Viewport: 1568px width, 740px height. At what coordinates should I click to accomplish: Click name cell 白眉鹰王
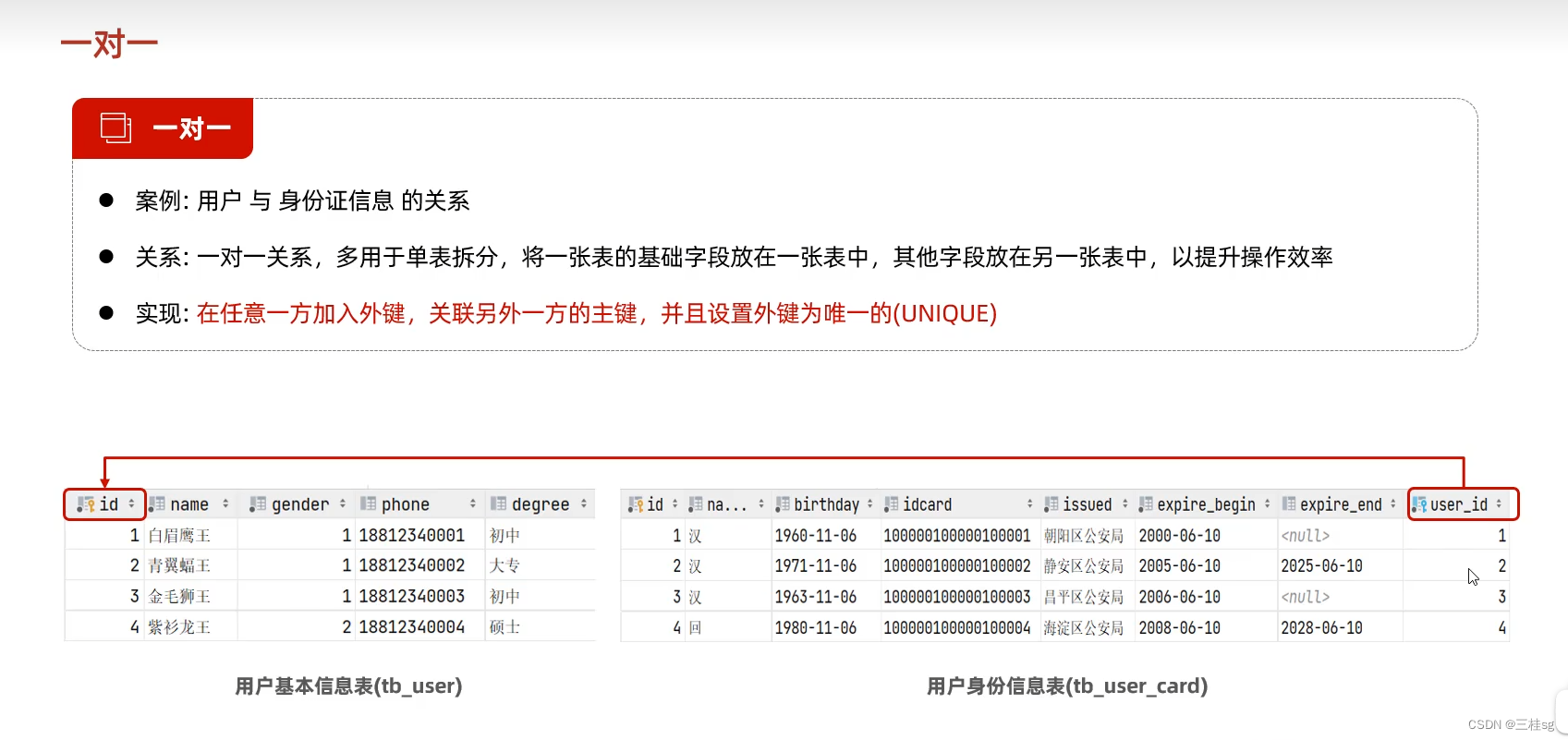[179, 536]
